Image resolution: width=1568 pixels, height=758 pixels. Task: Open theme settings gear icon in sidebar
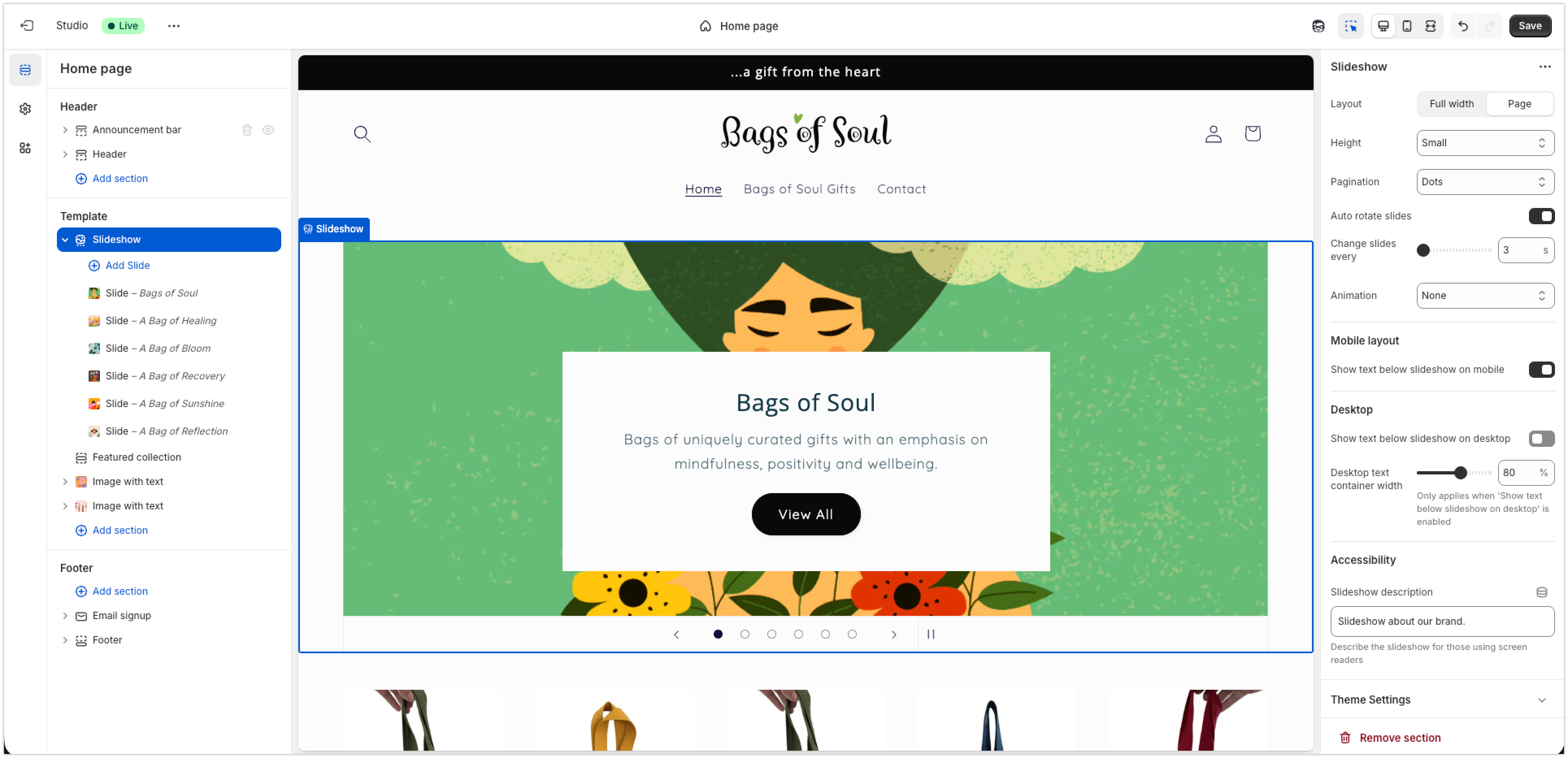pos(25,109)
